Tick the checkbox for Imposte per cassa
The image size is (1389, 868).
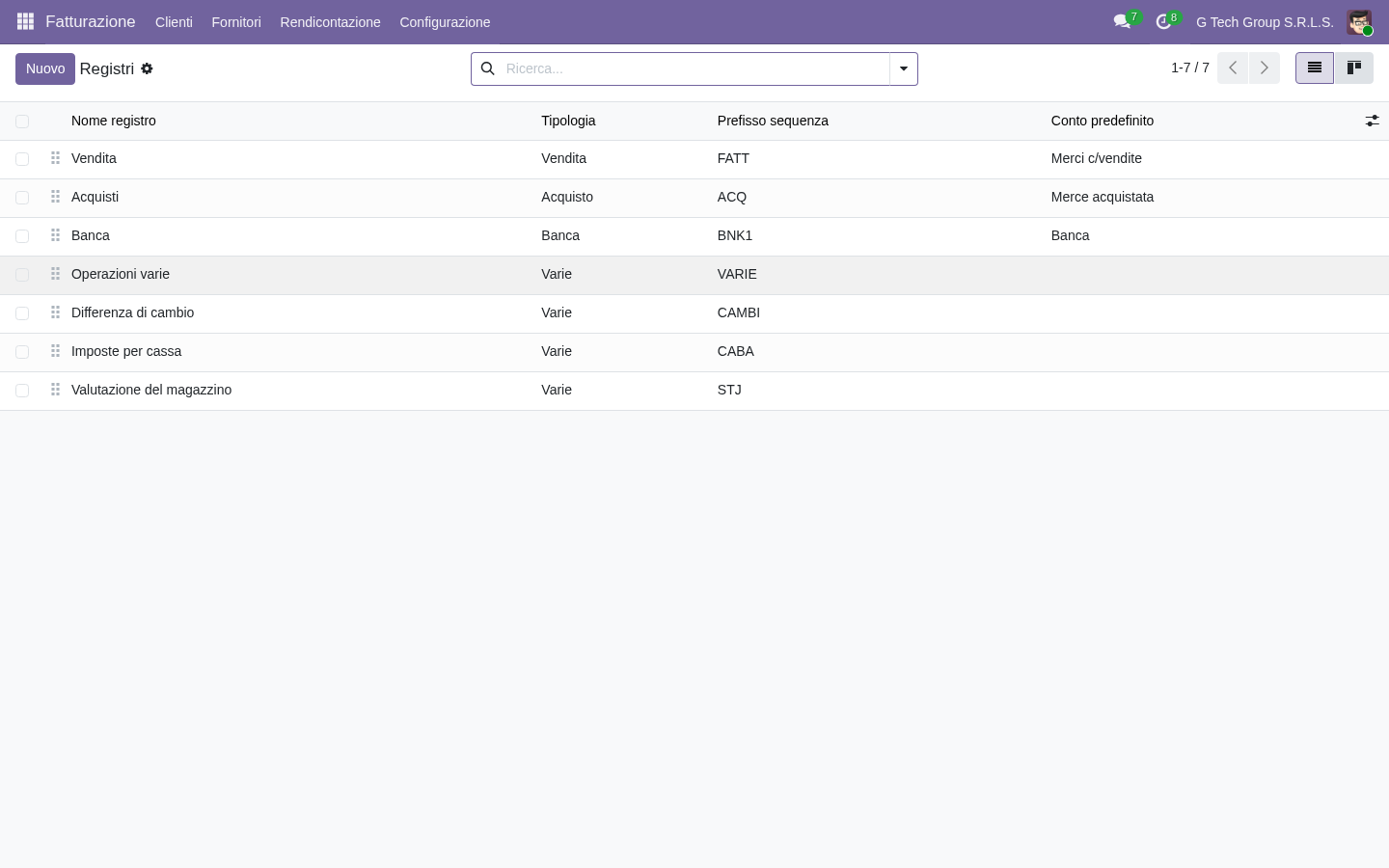point(22,352)
